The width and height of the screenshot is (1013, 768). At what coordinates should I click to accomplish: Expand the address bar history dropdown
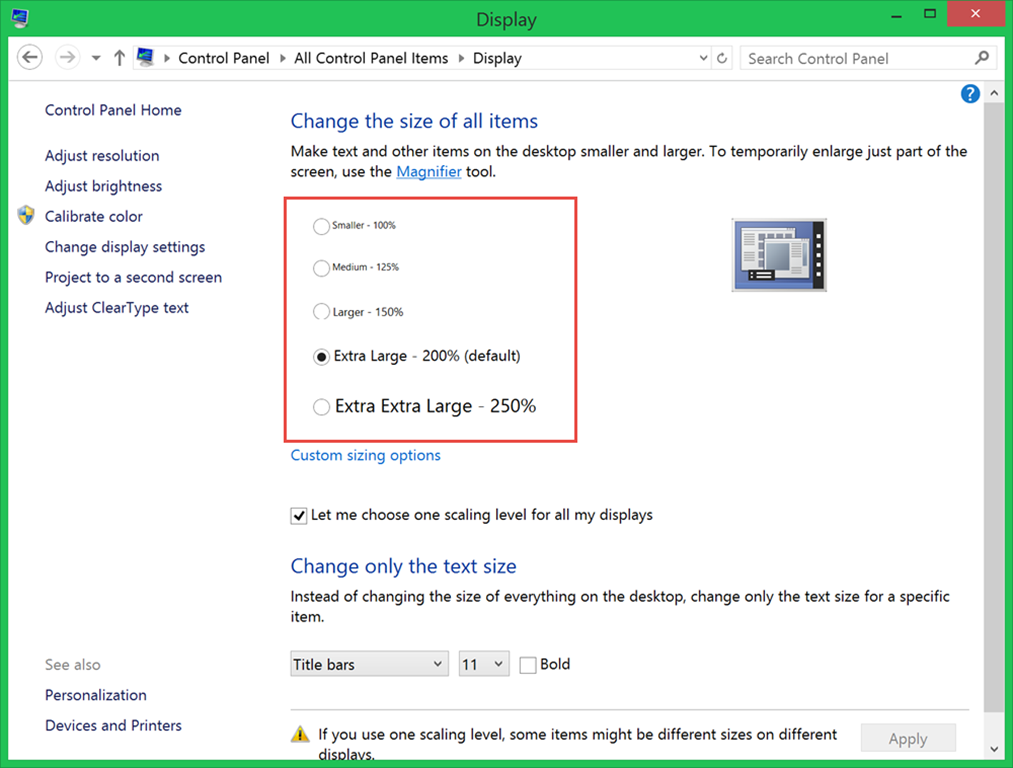704,58
